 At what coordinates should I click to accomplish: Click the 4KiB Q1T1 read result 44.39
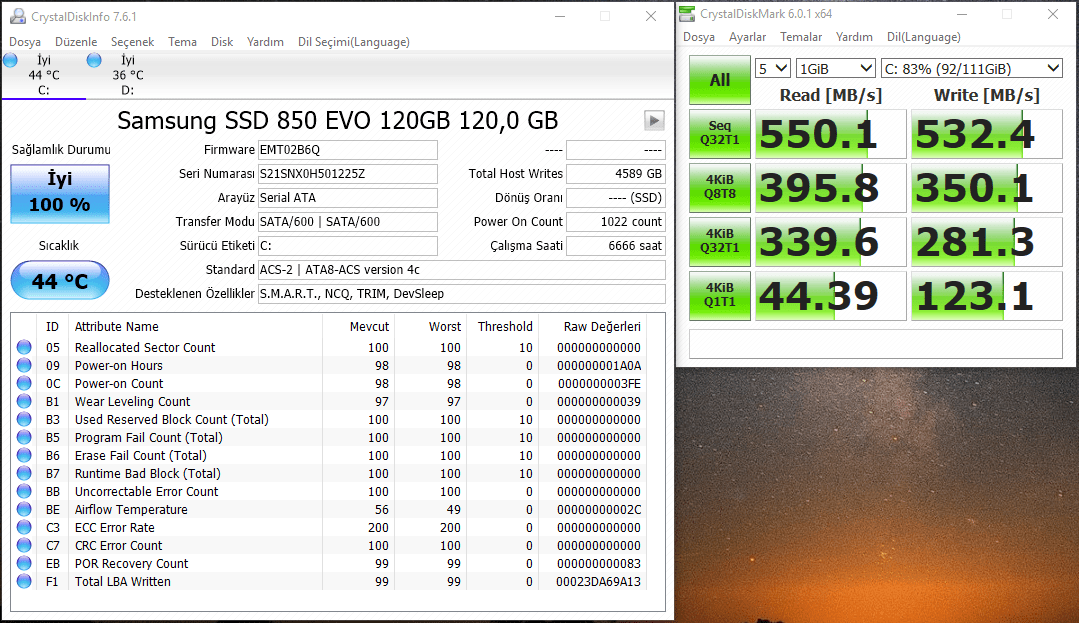(831, 296)
